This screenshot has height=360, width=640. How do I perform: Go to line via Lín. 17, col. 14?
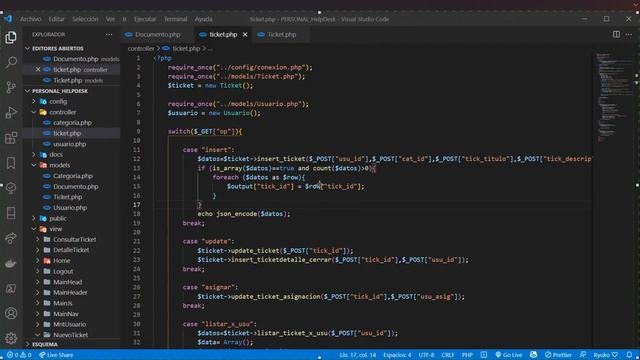tap(358, 355)
